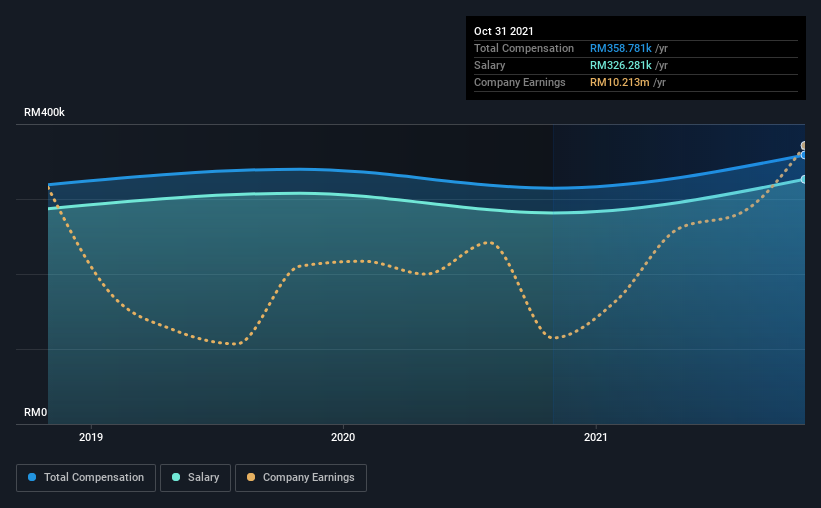Click the Salary tooltip label
The width and height of the screenshot is (821, 508).
click(490, 65)
